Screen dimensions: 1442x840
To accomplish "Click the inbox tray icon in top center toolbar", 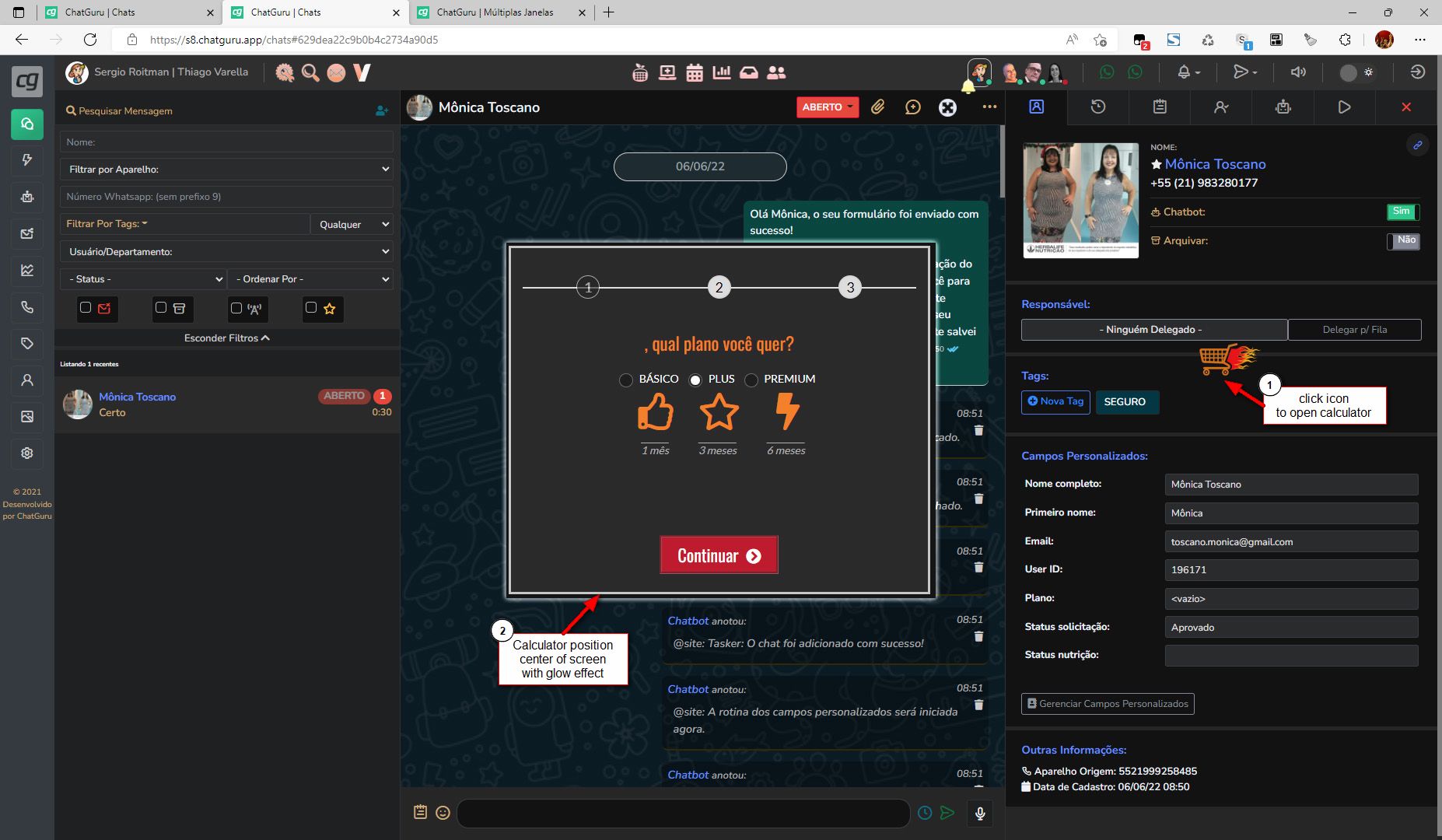I will coord(749,72).
